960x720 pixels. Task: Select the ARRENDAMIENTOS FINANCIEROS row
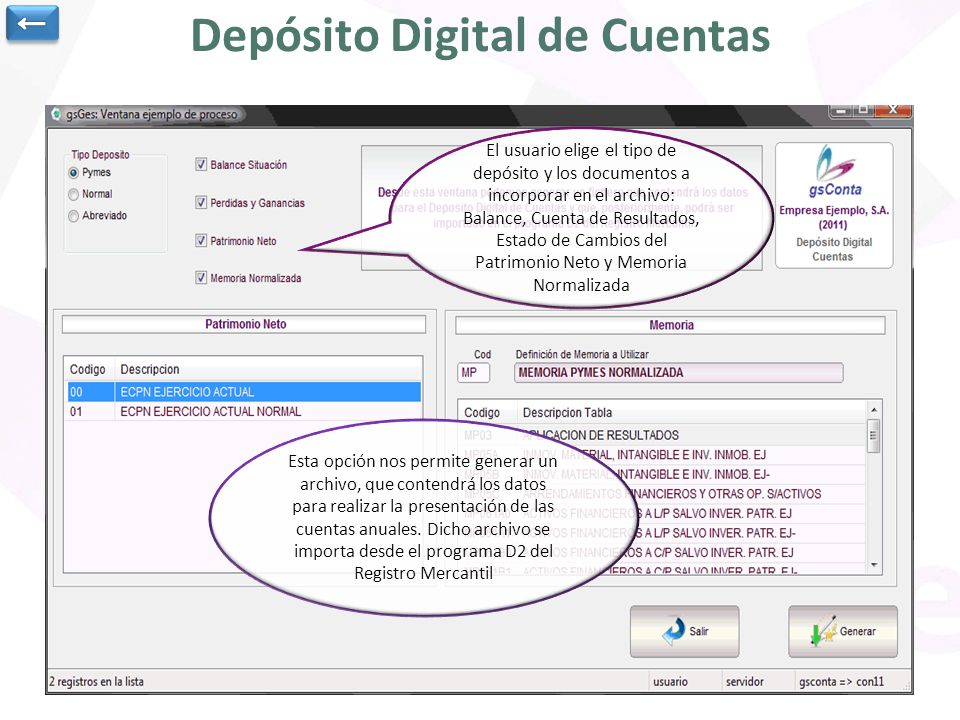(662, 493)
